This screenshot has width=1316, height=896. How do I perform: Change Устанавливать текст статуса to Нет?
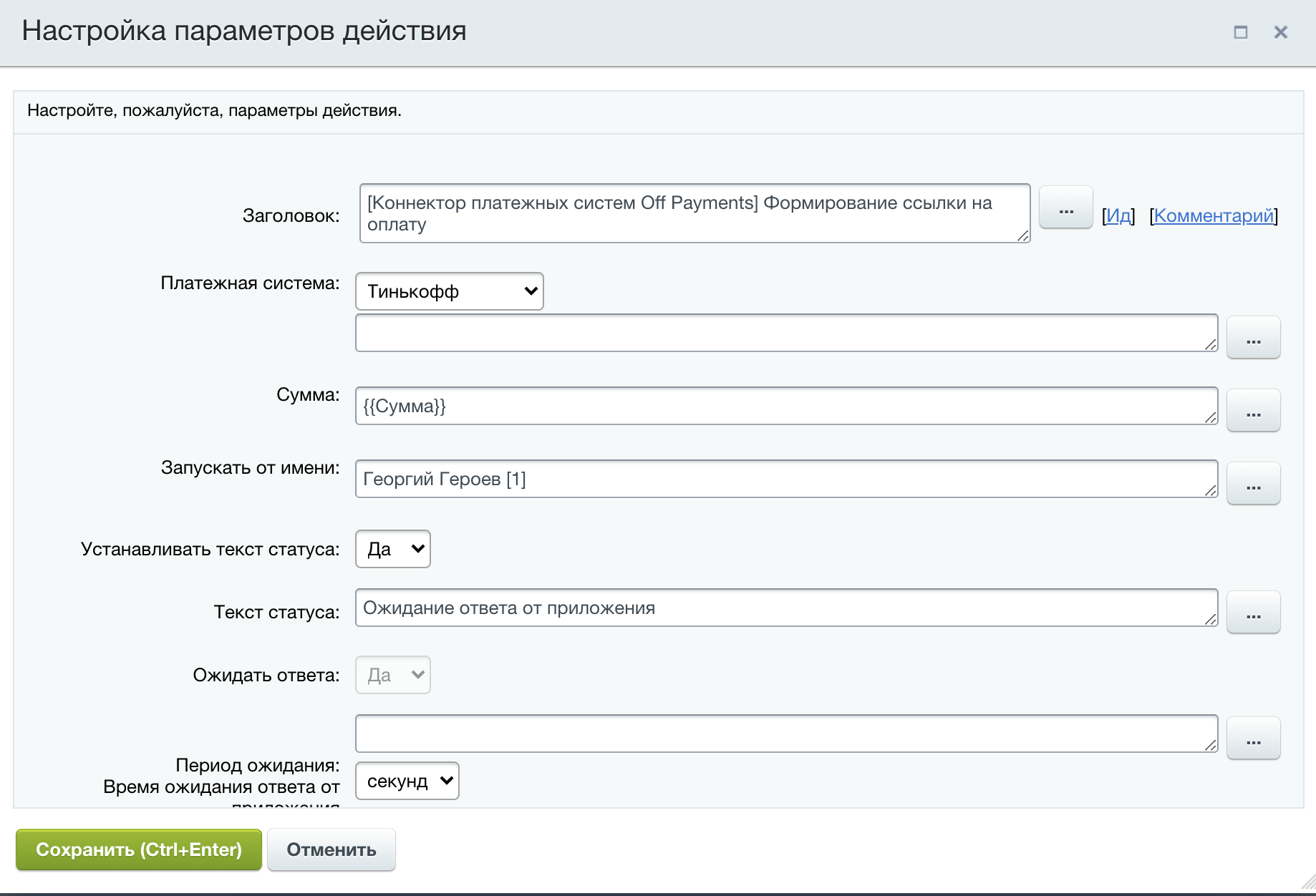click(x=392, y=549)
